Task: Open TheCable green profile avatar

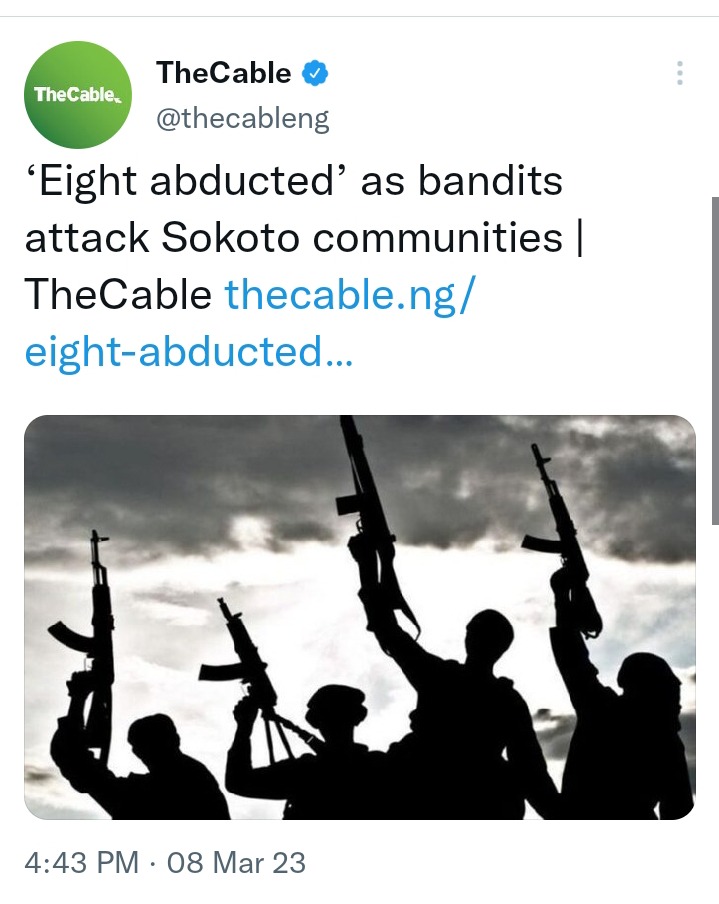Action: click(78, 95)
